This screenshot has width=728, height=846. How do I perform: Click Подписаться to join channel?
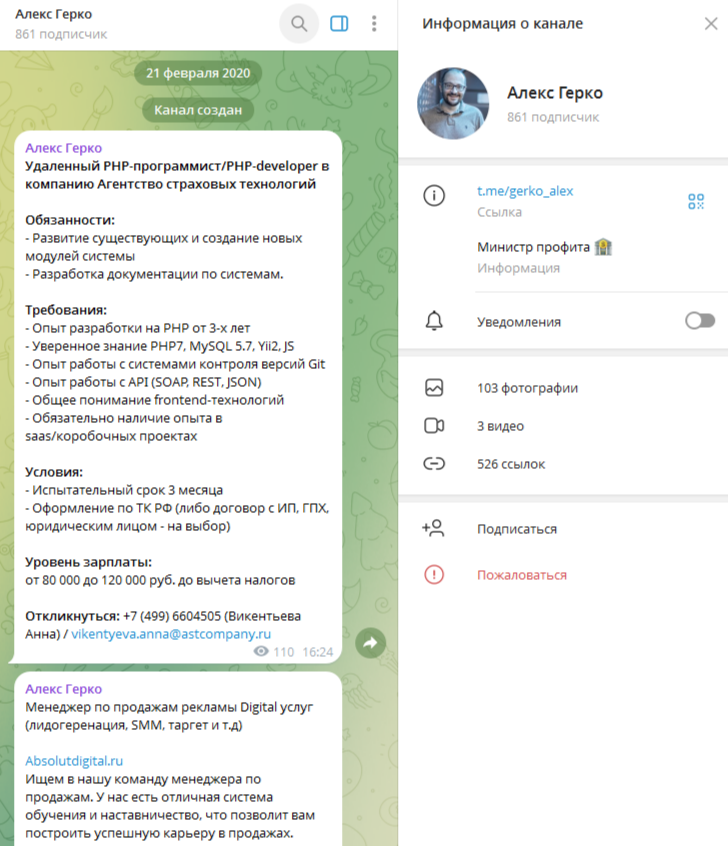point(517,529)
